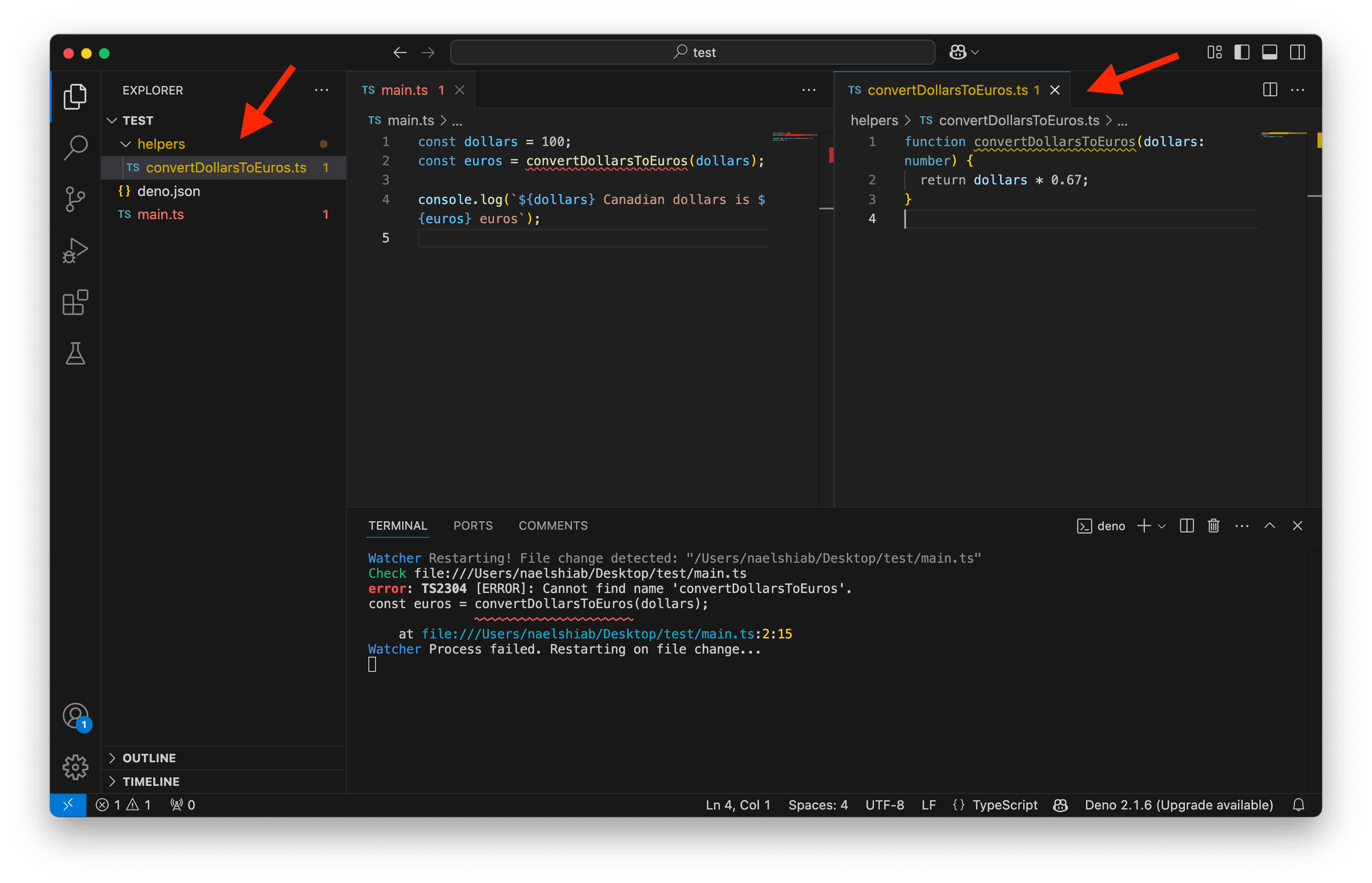Close the main.ts tab
This screenshot has width=1372, height=883.
coord(459,90)
